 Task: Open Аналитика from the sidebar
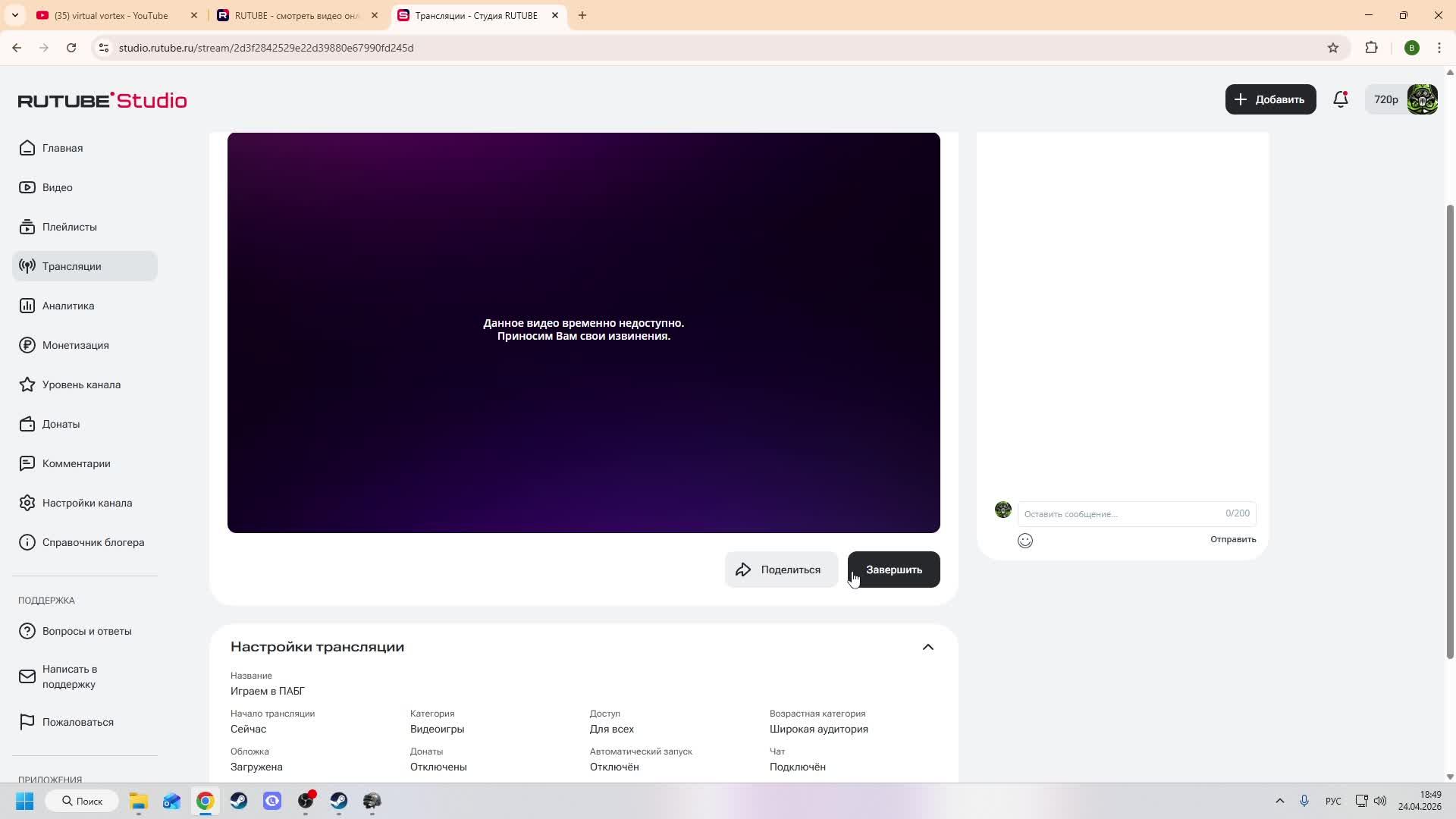(x=68, y=306)
